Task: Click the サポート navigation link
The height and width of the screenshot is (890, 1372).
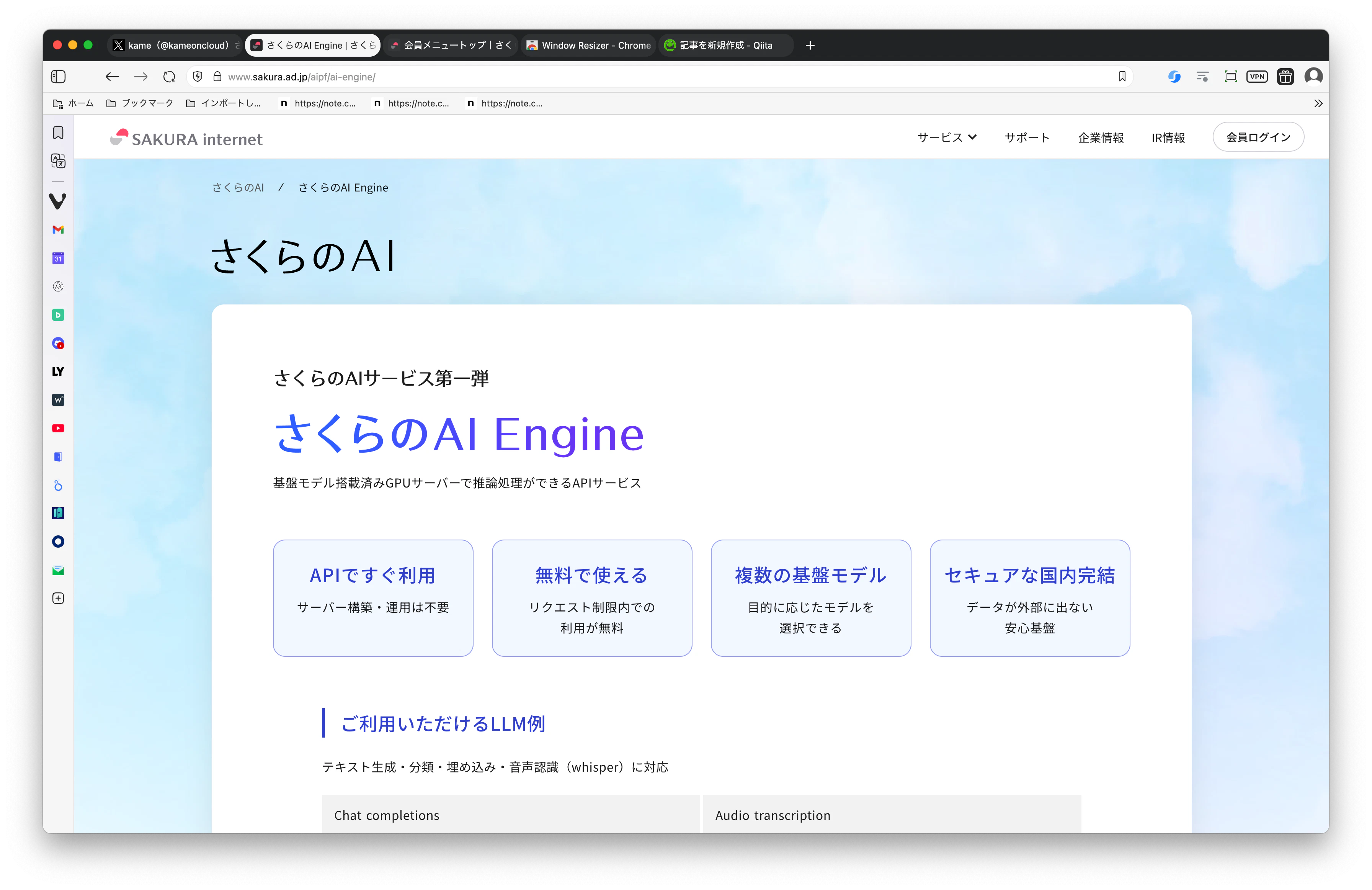Action: click(1027, 137)
